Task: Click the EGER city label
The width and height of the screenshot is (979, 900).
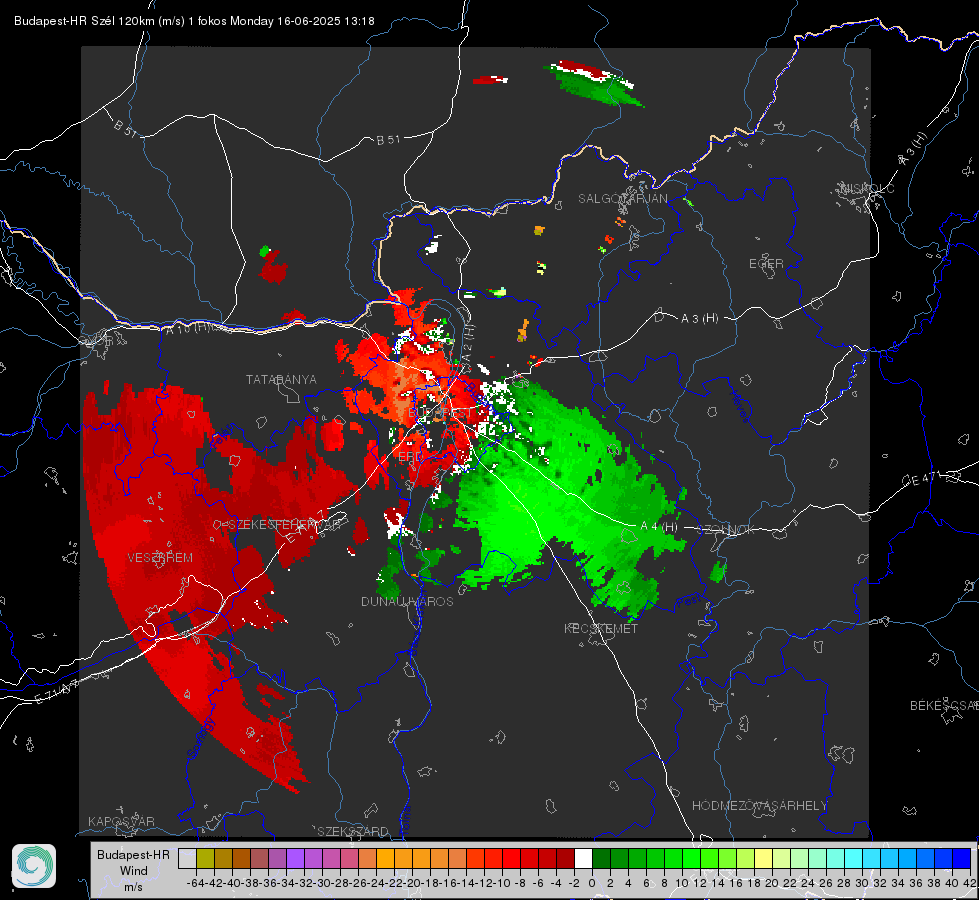Action: 766,264
